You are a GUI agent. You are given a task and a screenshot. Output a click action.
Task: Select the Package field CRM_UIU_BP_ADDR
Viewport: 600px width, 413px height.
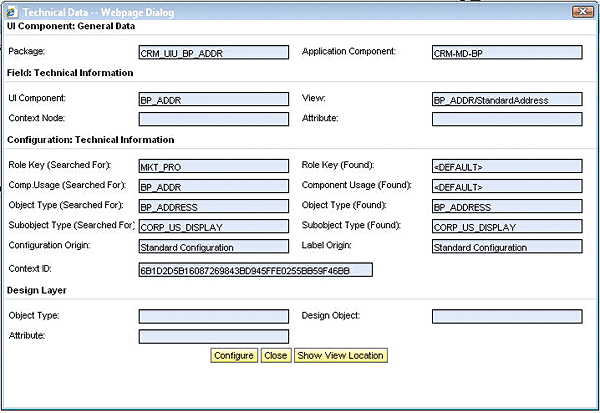(x=214, y=52)
